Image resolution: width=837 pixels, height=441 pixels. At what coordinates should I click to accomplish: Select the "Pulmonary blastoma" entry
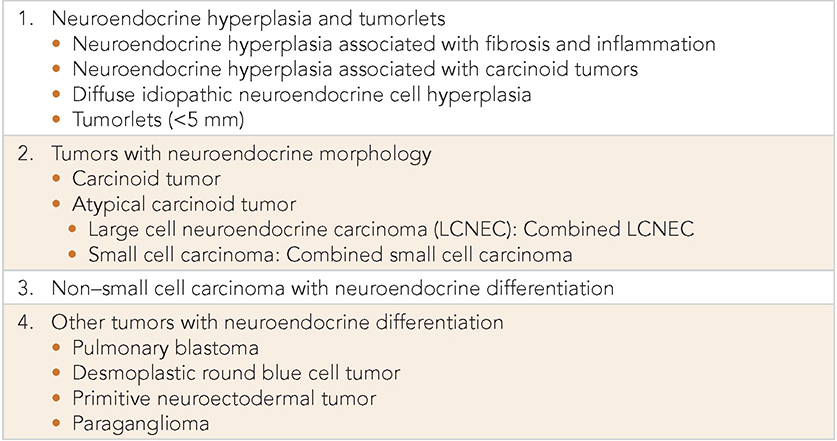click(x=163, y=348)
